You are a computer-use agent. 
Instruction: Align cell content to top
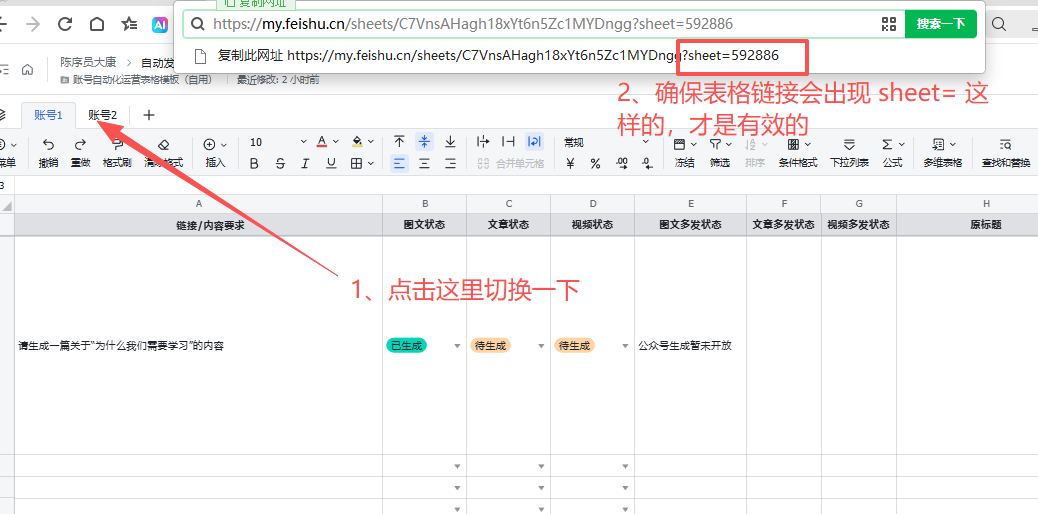pos(399,142)
